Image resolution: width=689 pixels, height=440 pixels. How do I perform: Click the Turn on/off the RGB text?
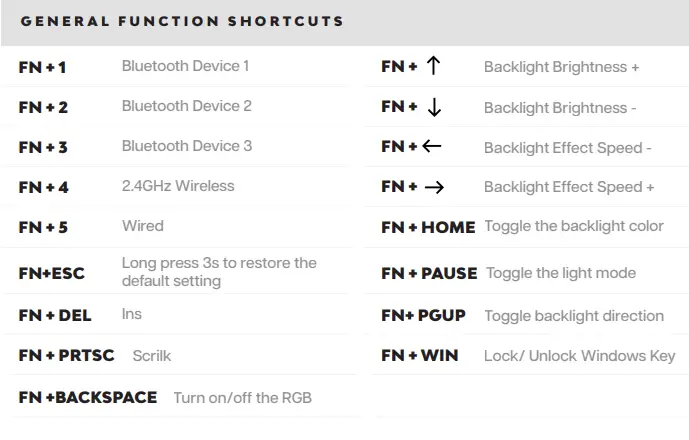(243, 397)
